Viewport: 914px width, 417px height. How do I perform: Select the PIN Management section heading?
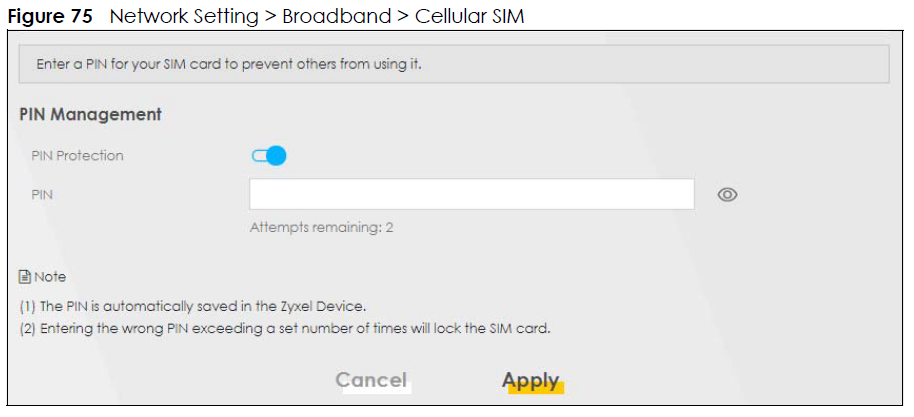click(90, 114)
